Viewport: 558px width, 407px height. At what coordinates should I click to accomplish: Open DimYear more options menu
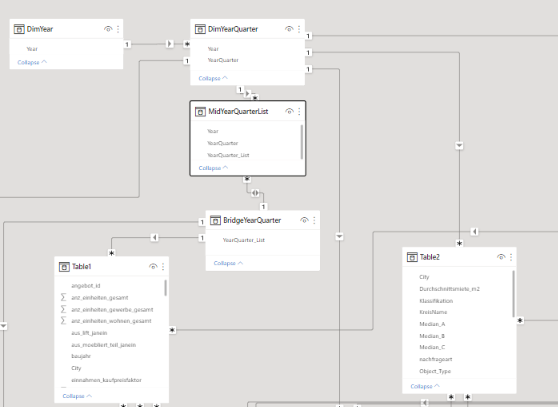(x=118, y=29)
